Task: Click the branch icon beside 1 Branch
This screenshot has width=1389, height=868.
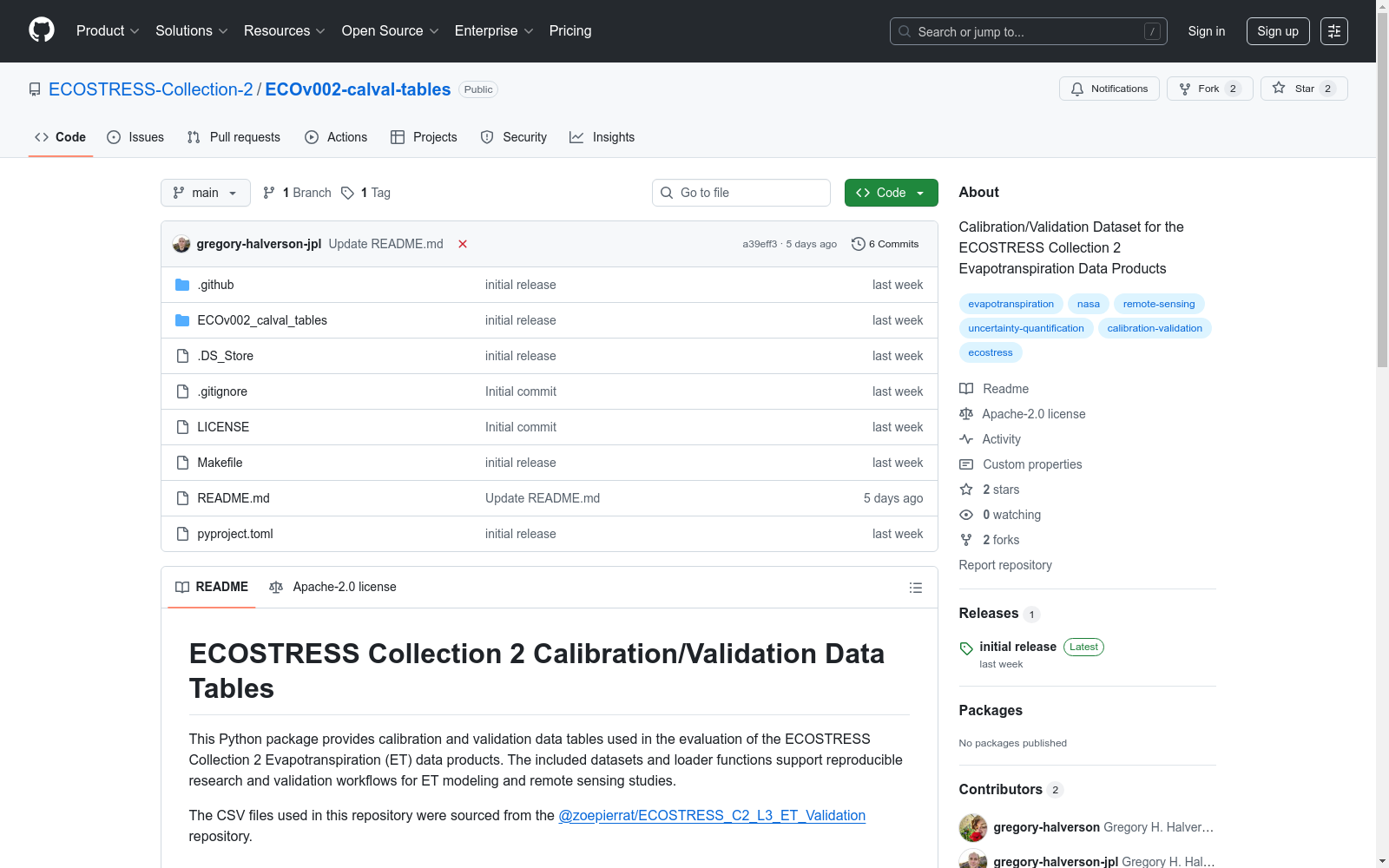Action: coord(269,193)
